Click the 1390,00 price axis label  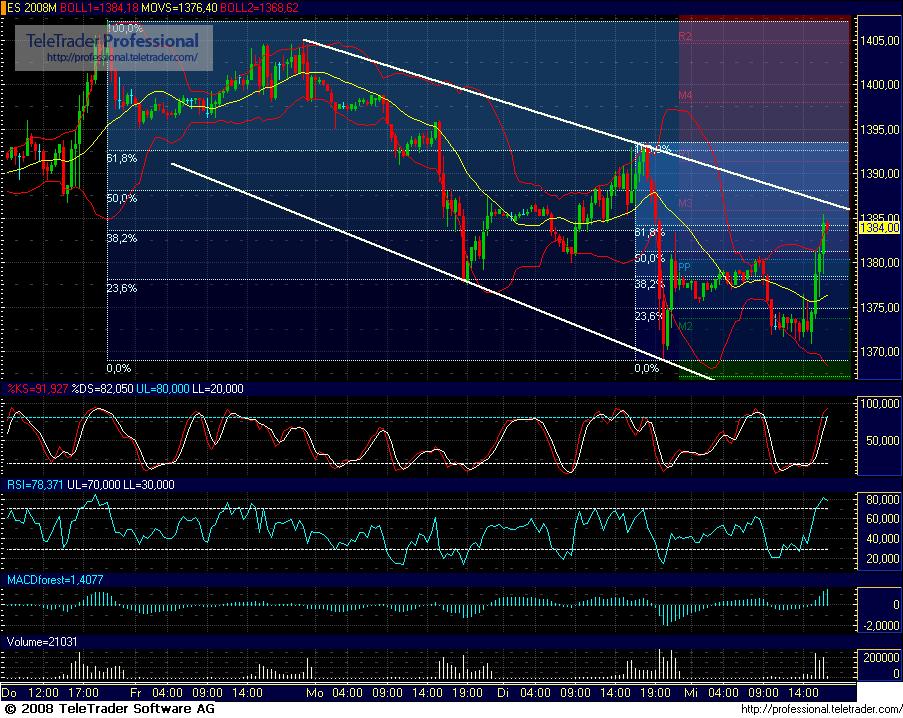[879, 173]
